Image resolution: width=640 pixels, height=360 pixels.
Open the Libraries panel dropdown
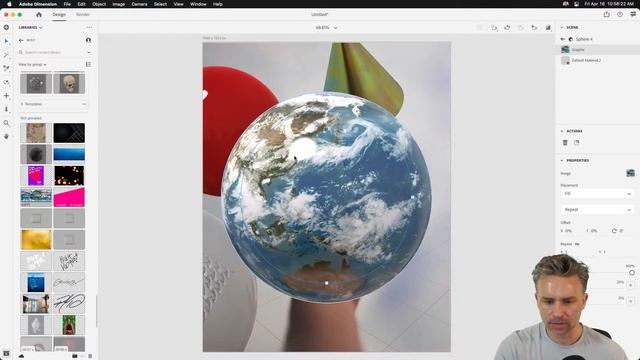pyautogui.click(x=30, y=27)
